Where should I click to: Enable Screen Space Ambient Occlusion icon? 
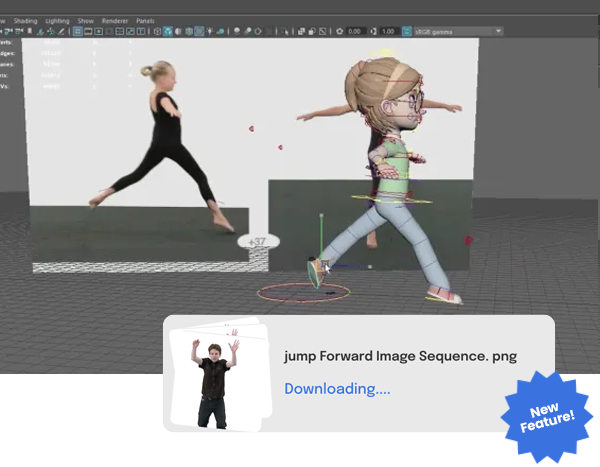coord(237,31)
